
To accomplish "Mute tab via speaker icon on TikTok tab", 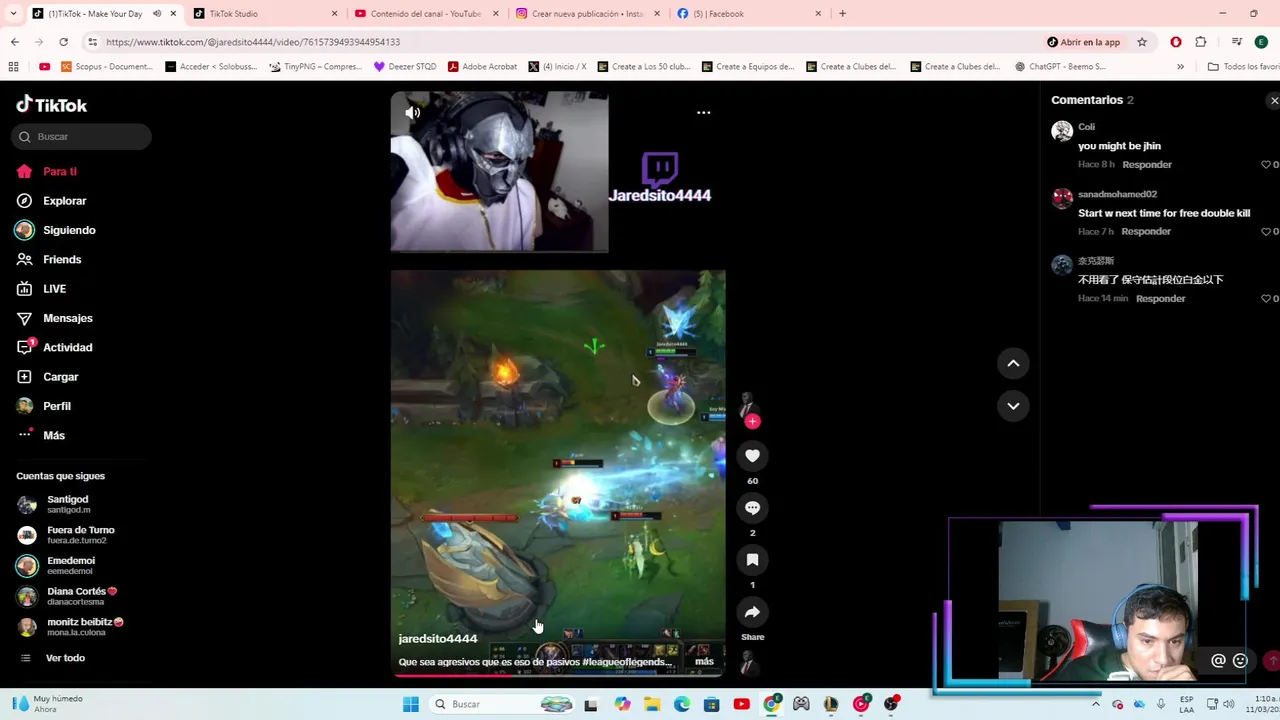I will pos(156,14).
